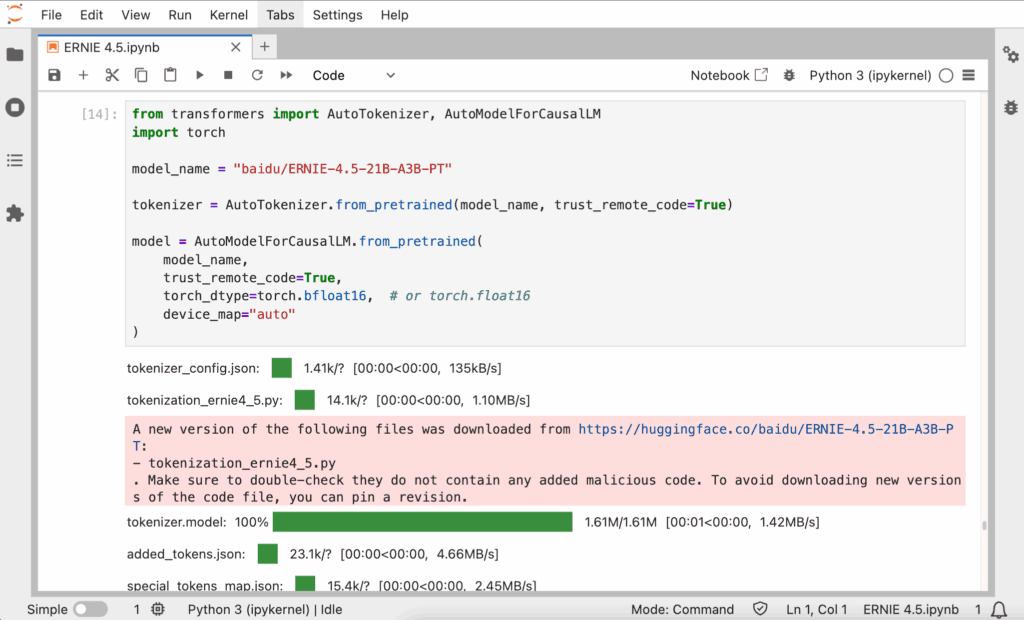Open the cell type dropdown showing Code
The width and height of the screenshot is (1024, 620).
(353, 75)
